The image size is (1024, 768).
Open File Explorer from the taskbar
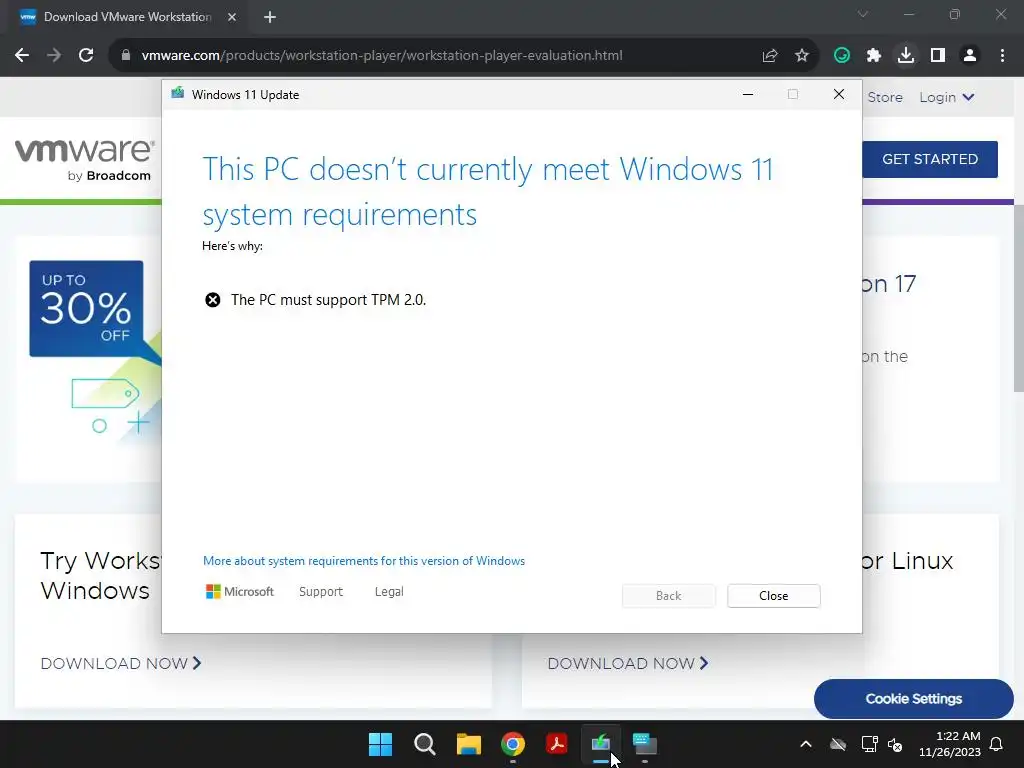pos(468,744)
